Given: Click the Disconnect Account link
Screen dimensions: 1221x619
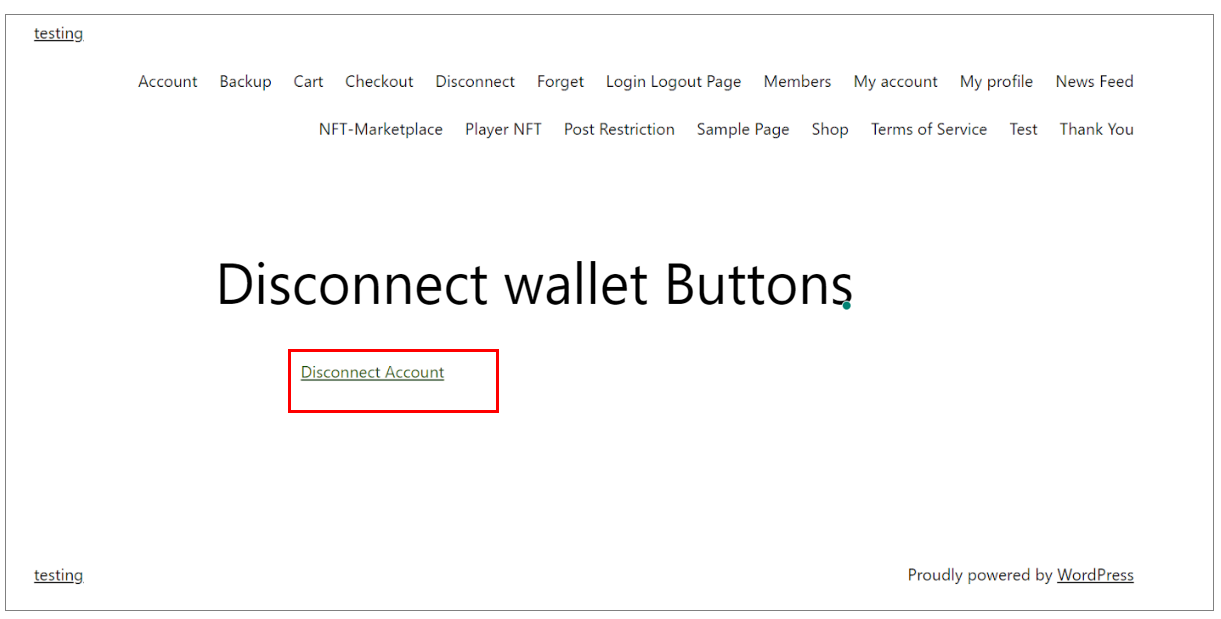Looking at the screenshot, I should tap(372, 372).
